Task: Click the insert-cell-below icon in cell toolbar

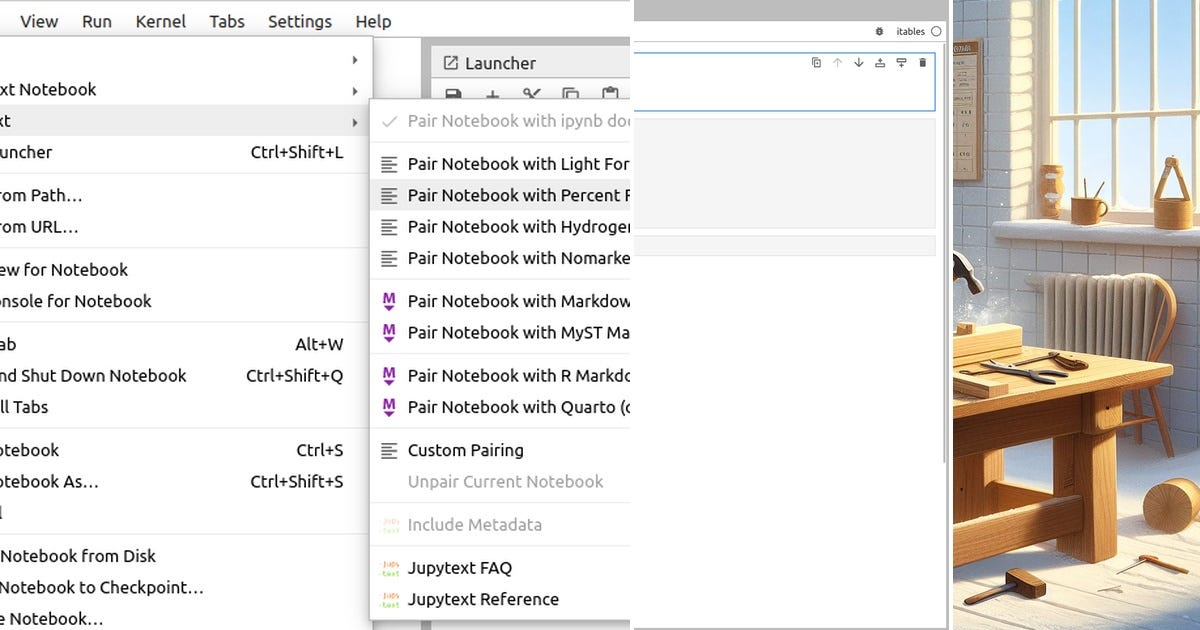Action: (x=901, y=62)
